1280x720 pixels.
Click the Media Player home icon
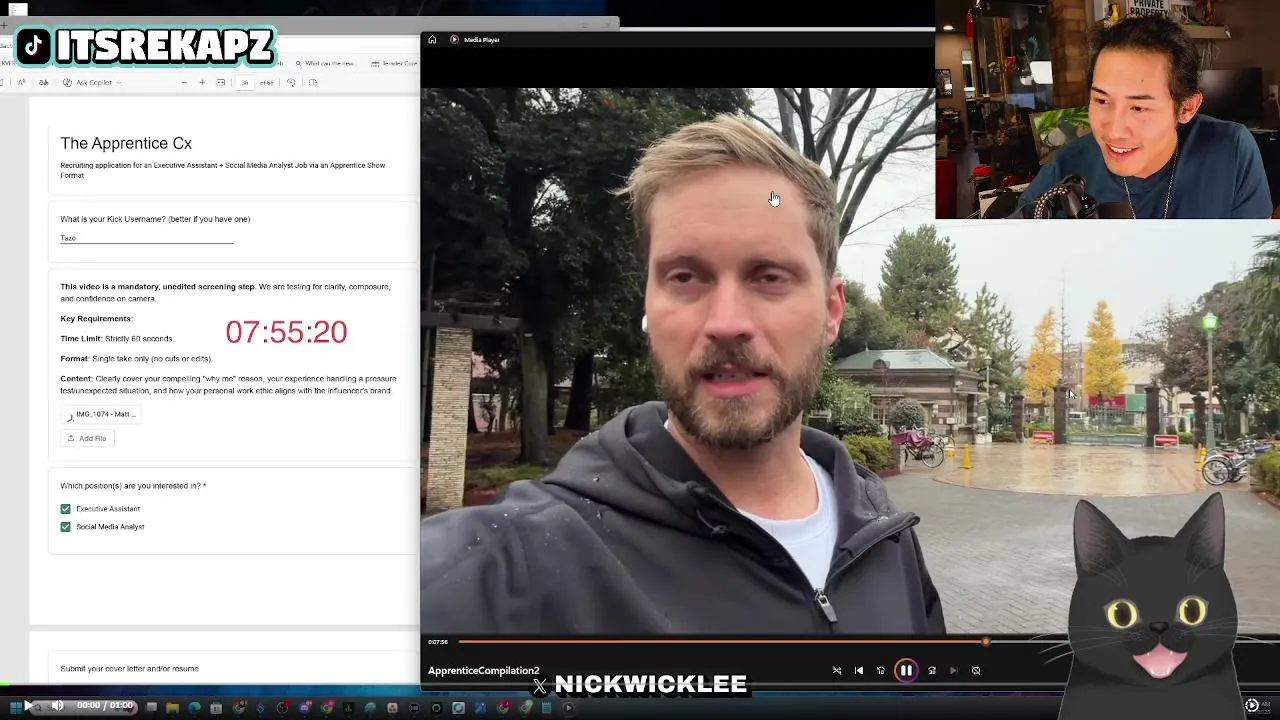pos(432,40)
